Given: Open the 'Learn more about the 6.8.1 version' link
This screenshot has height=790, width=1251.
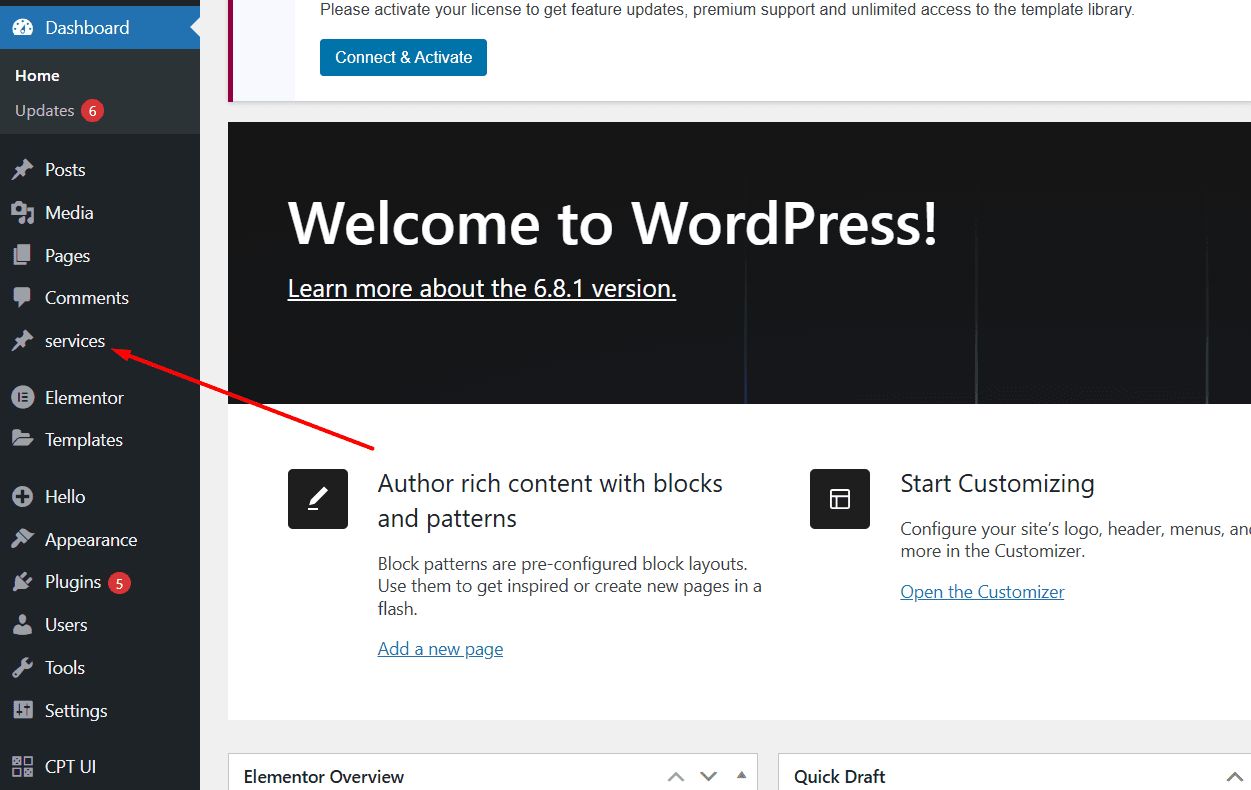Looking at the screenshot, I should click(x=481, y=288).
